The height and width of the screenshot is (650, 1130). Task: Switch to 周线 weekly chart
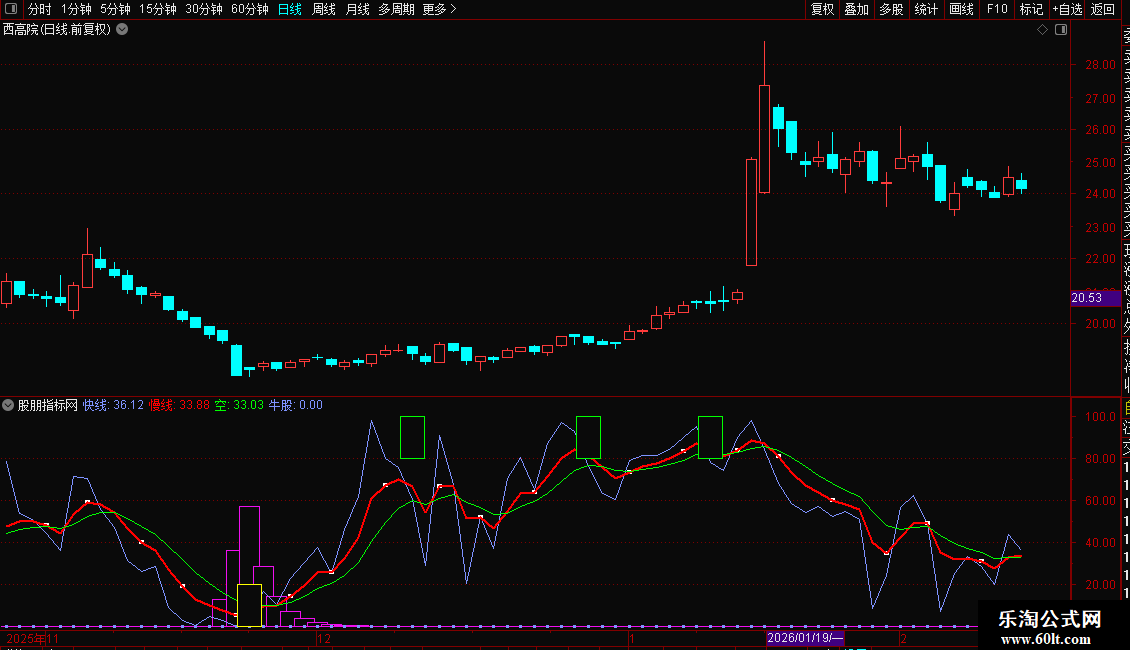click(324, 9)
